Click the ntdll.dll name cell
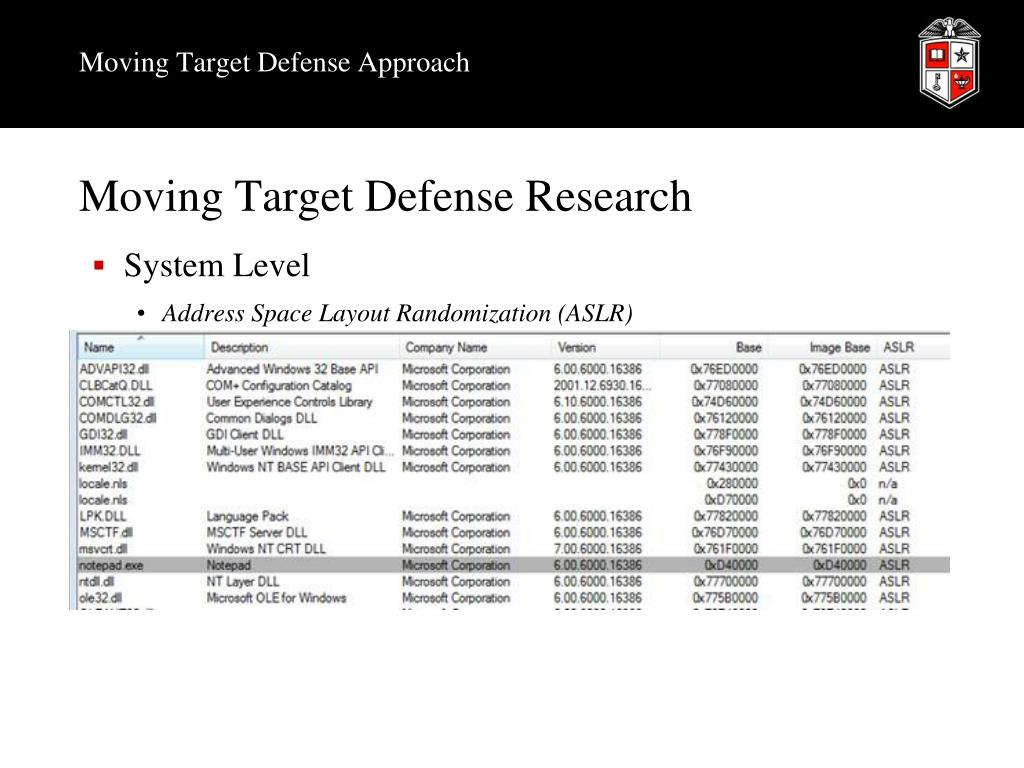The height and width of the screenshot is (768, 1024). pos(97,581)
